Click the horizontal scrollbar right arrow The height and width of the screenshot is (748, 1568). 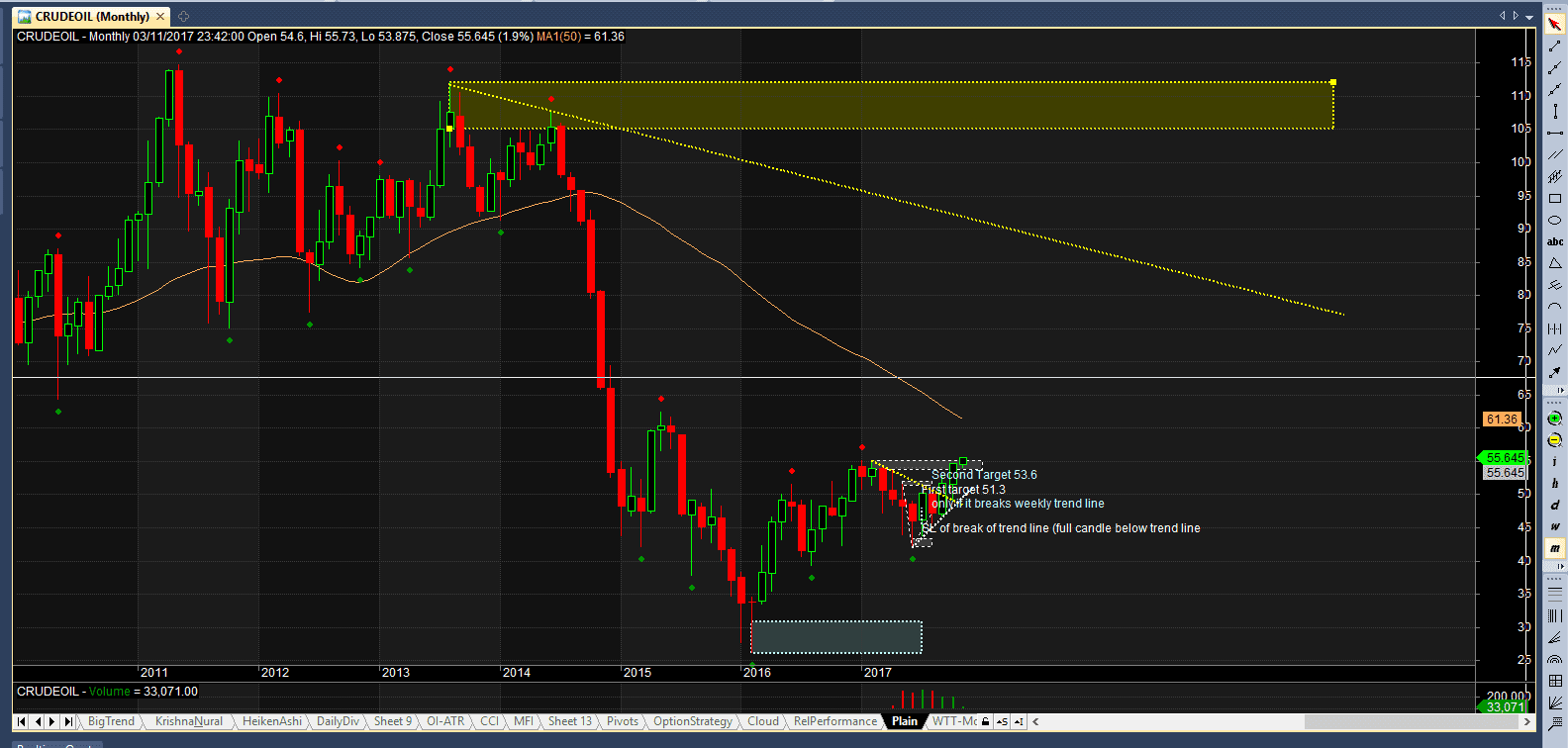(1526, 721)
